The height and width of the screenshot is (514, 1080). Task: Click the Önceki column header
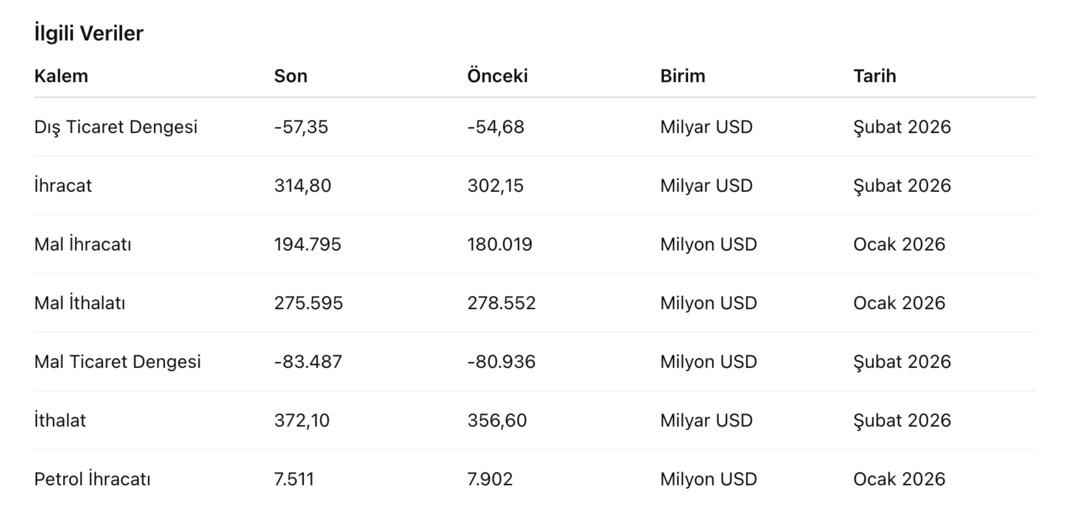point(497,76)
